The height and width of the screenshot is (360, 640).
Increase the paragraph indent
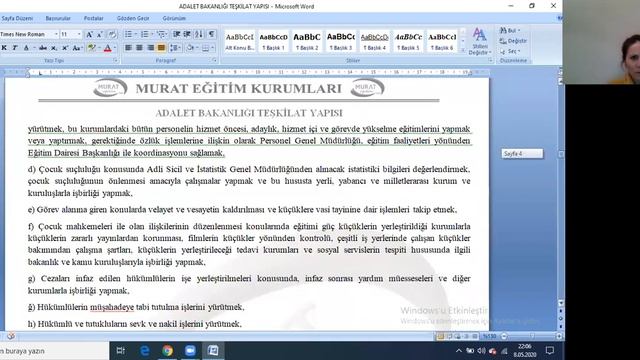pos(187,34)
